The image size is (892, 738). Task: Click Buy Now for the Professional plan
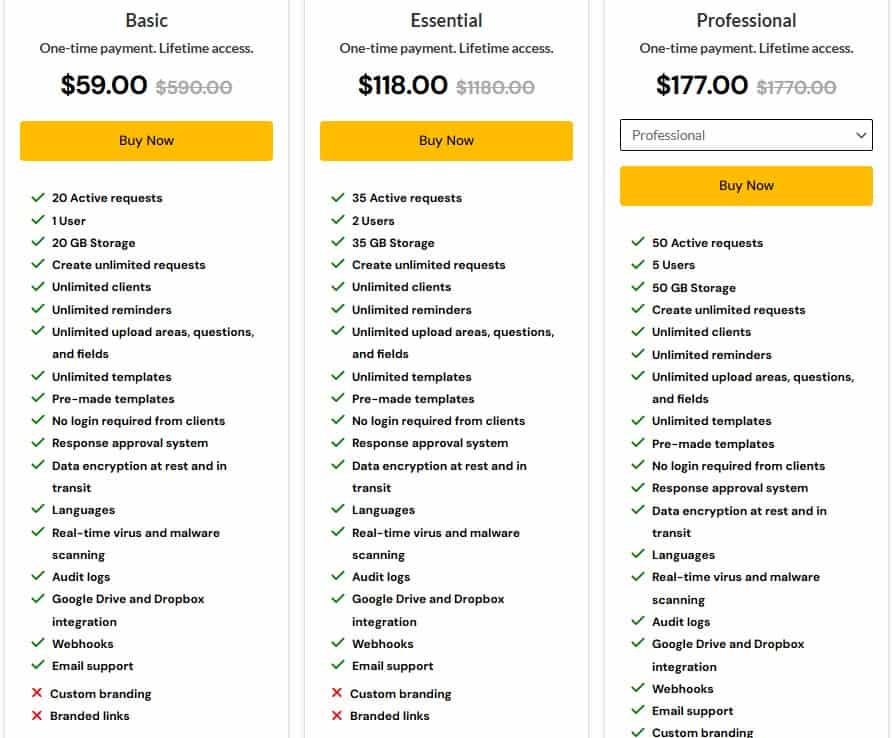point(746,186)
